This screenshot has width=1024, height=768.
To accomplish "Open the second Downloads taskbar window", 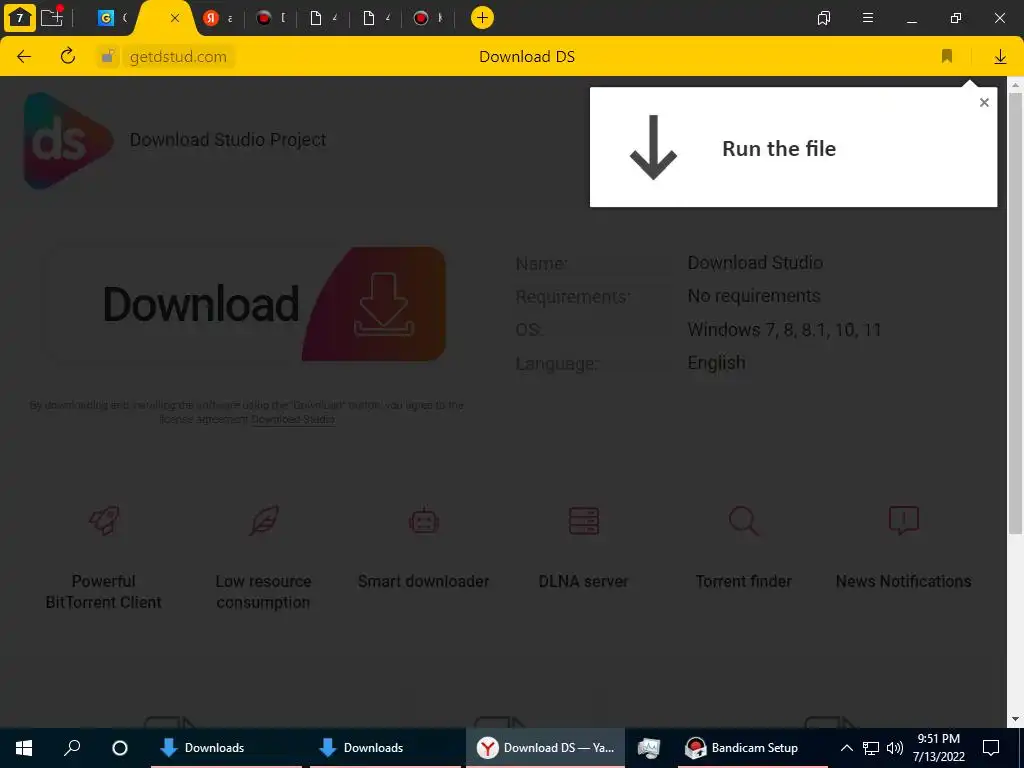I will click(x=385, y=748).
